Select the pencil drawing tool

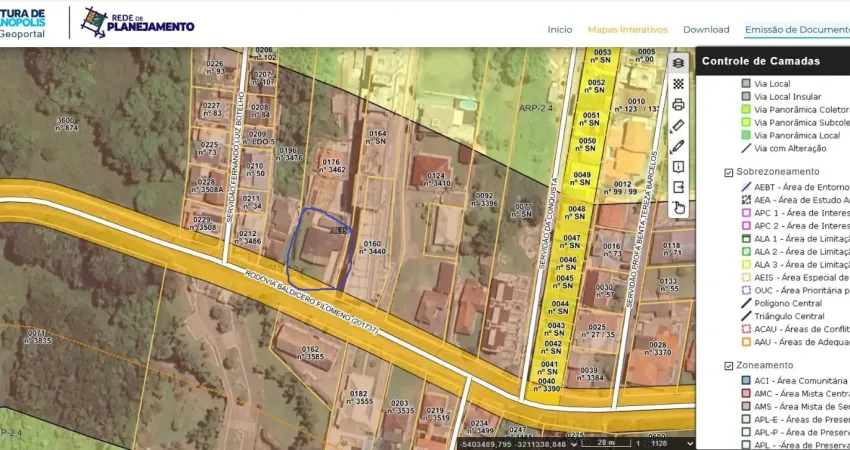click(678, 146)
